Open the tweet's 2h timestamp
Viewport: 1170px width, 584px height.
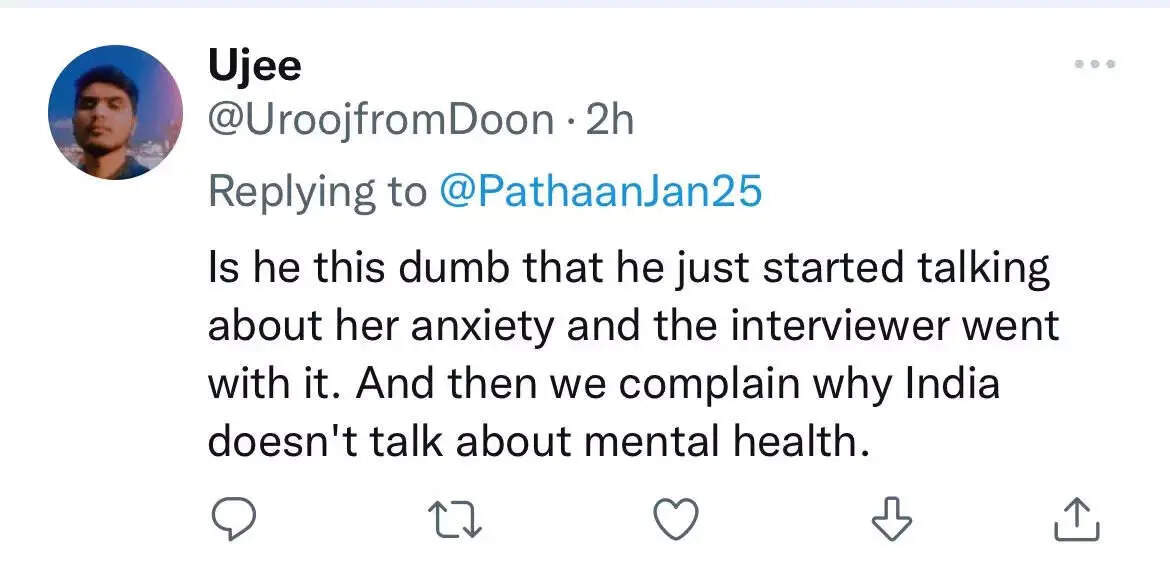(x=610, y=120)
